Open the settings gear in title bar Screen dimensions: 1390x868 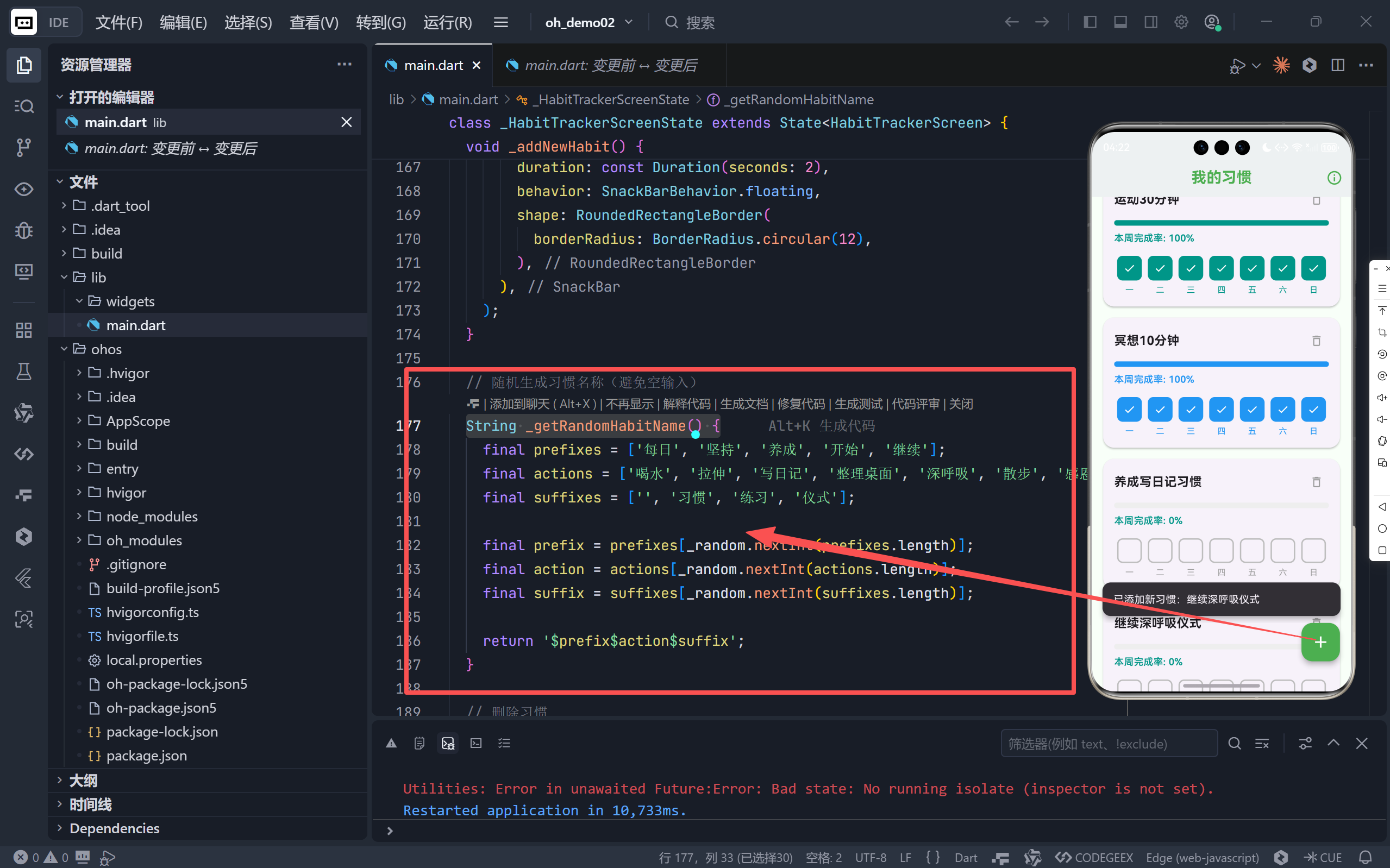(x=1181, y=22)
